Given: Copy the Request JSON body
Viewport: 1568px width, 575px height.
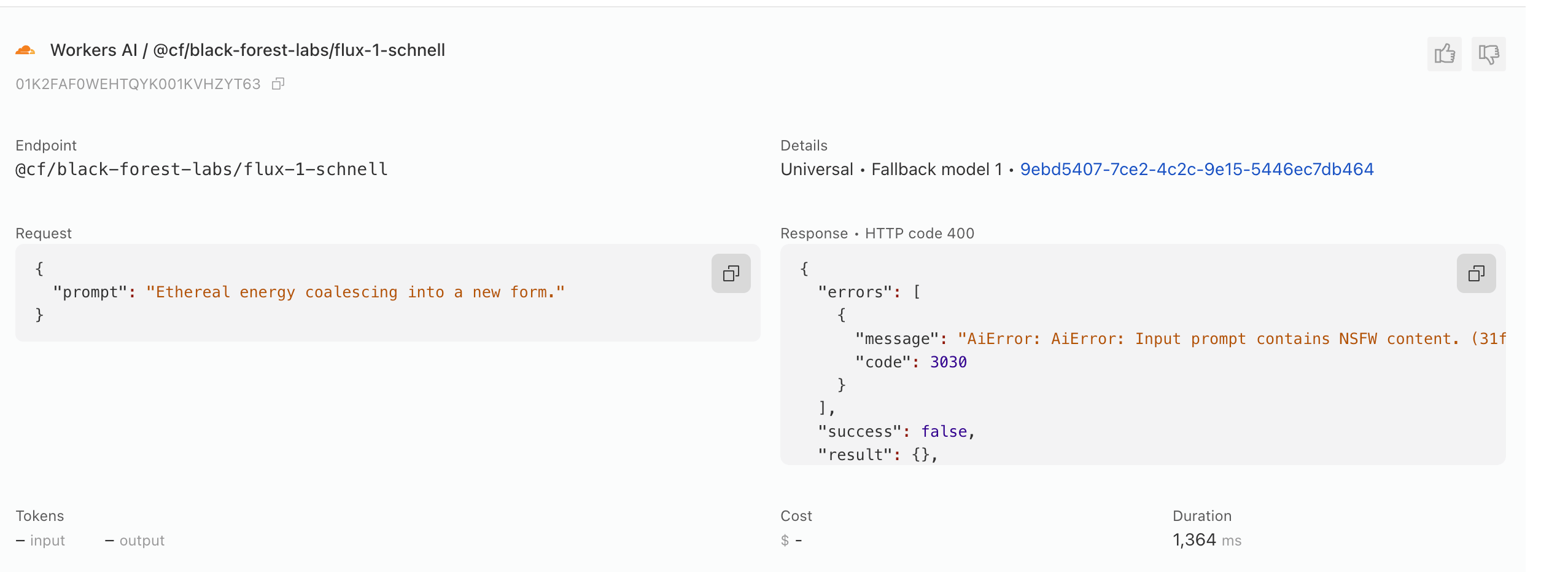Looking at the screenshot, I should 731,273.
